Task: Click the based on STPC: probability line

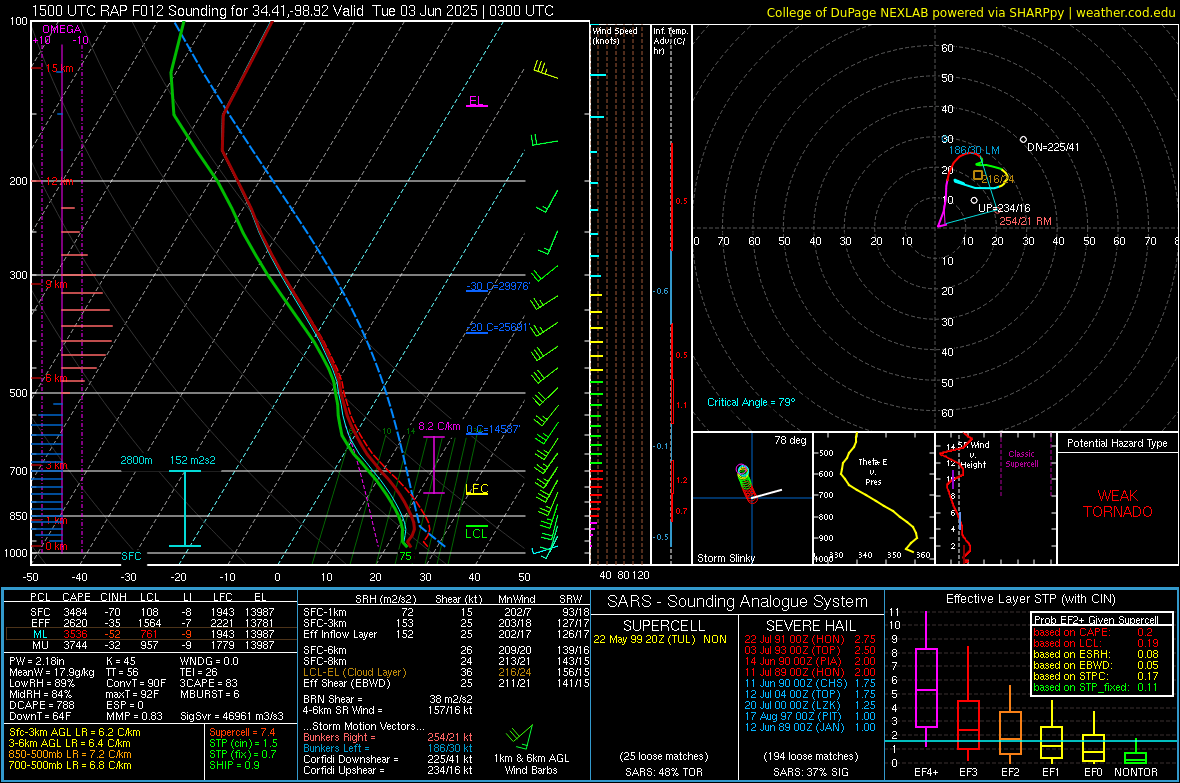Action: tap(1096, 676)
